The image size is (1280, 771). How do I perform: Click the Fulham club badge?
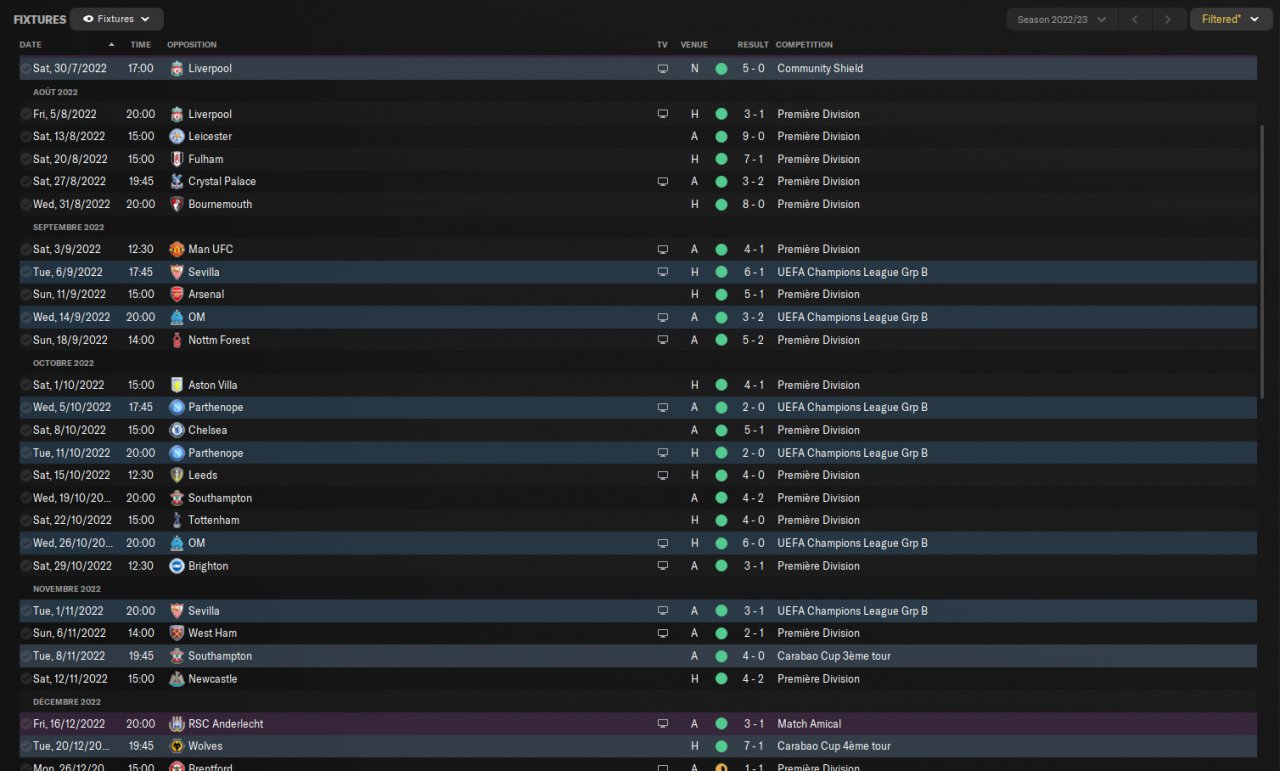coord(176,159)
